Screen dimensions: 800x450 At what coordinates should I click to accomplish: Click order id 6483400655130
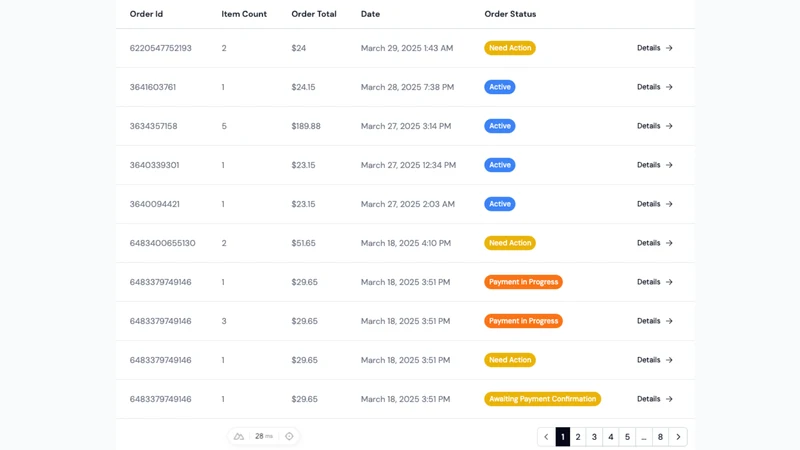pyautogui.click(x=162, y=243)
